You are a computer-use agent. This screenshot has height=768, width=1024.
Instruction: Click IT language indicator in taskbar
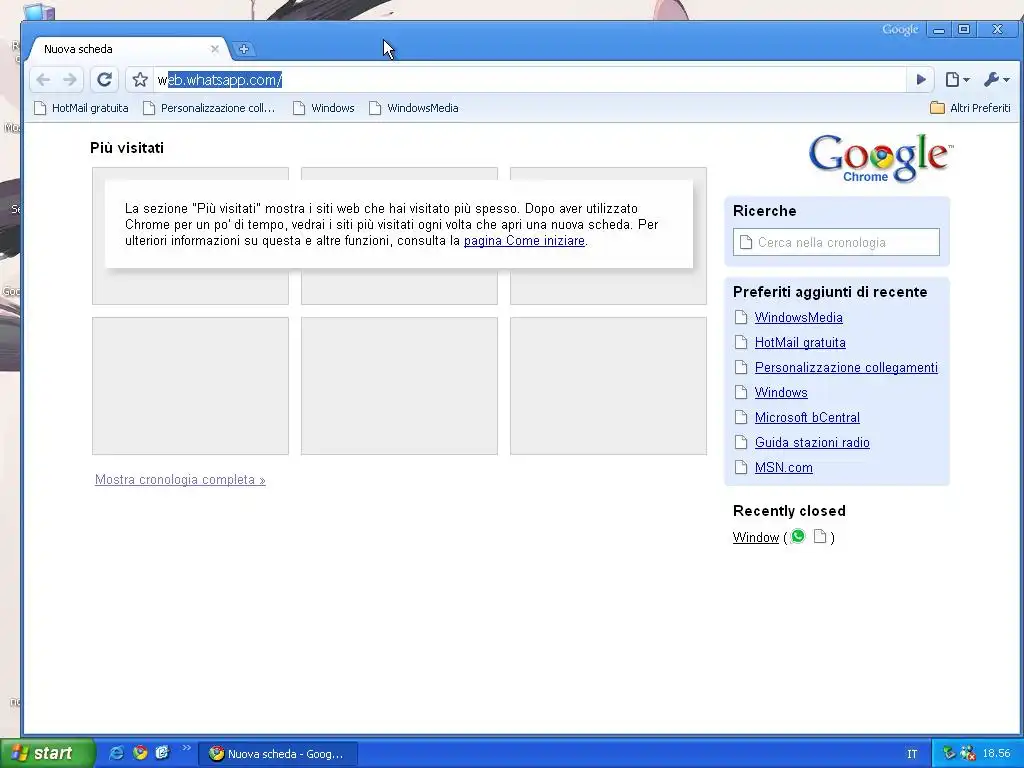[912, 754]
